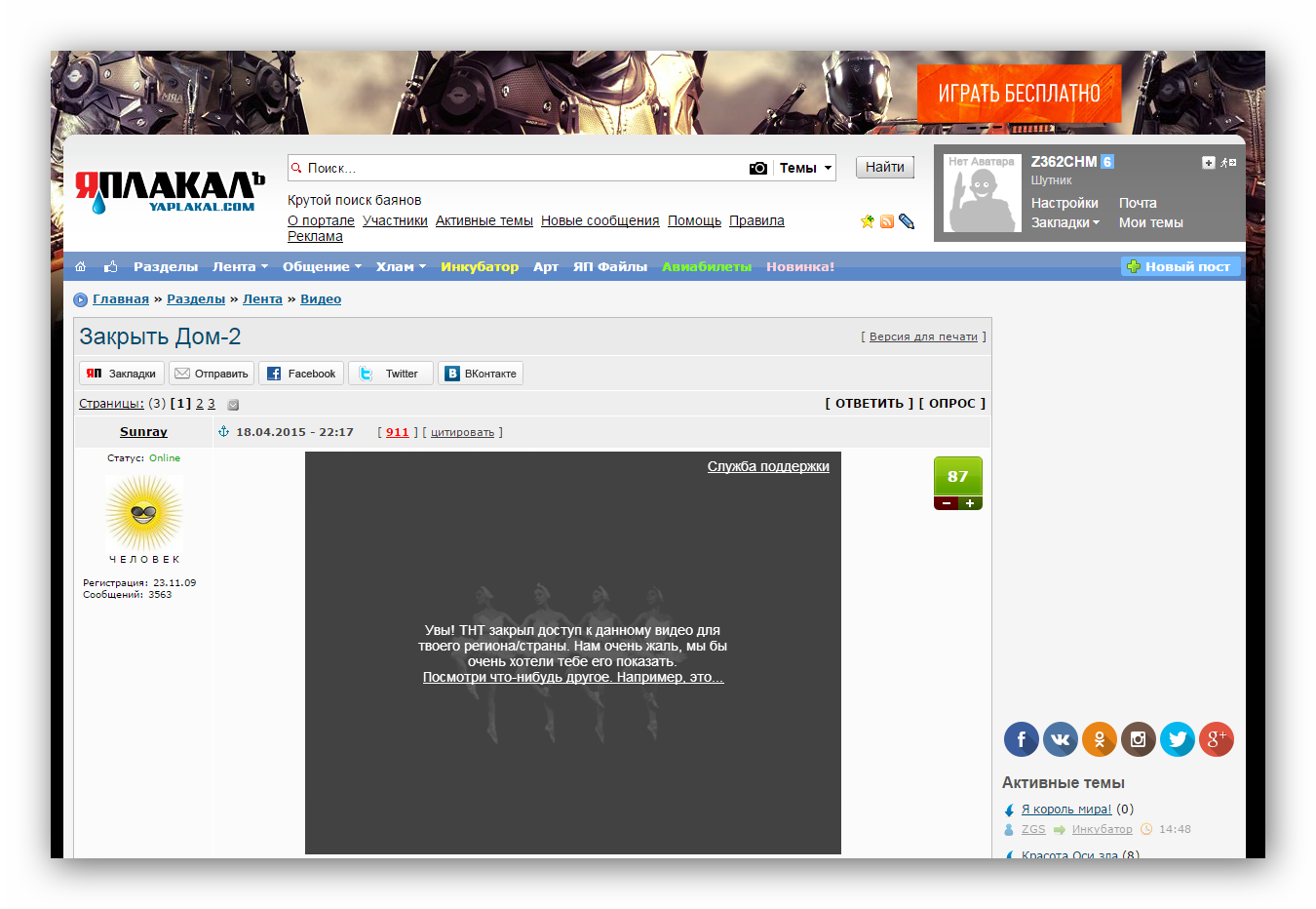The image size is (1316, 909).
Task: Click the user avatar placeholder image
Action: coord(983,193)
